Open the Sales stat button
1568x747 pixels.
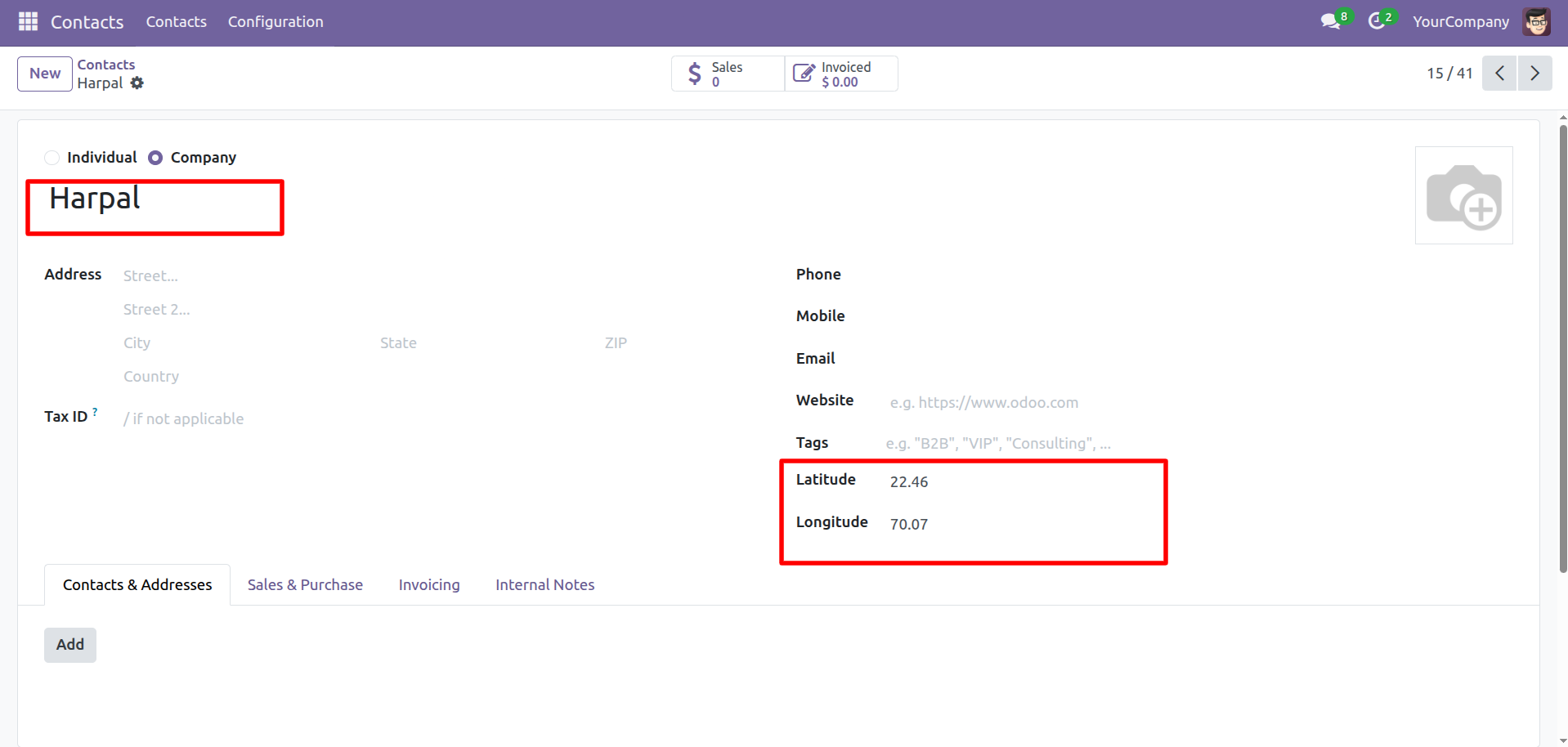tap(728, 74)
